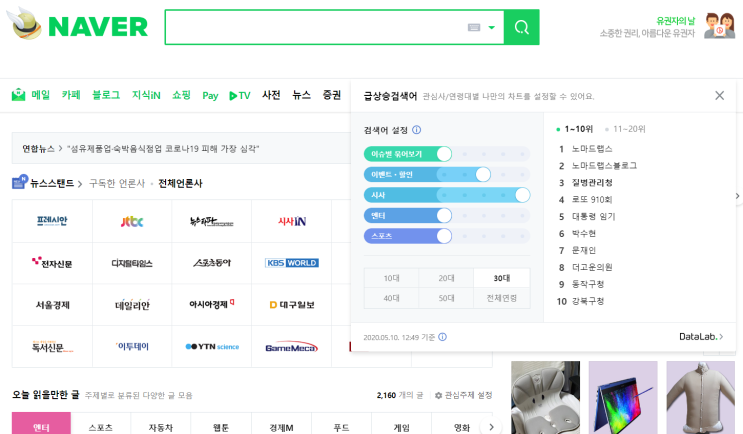743x434 pixels.
Task: Open trending keyword 더고운의원
Action: click(592, 267)
